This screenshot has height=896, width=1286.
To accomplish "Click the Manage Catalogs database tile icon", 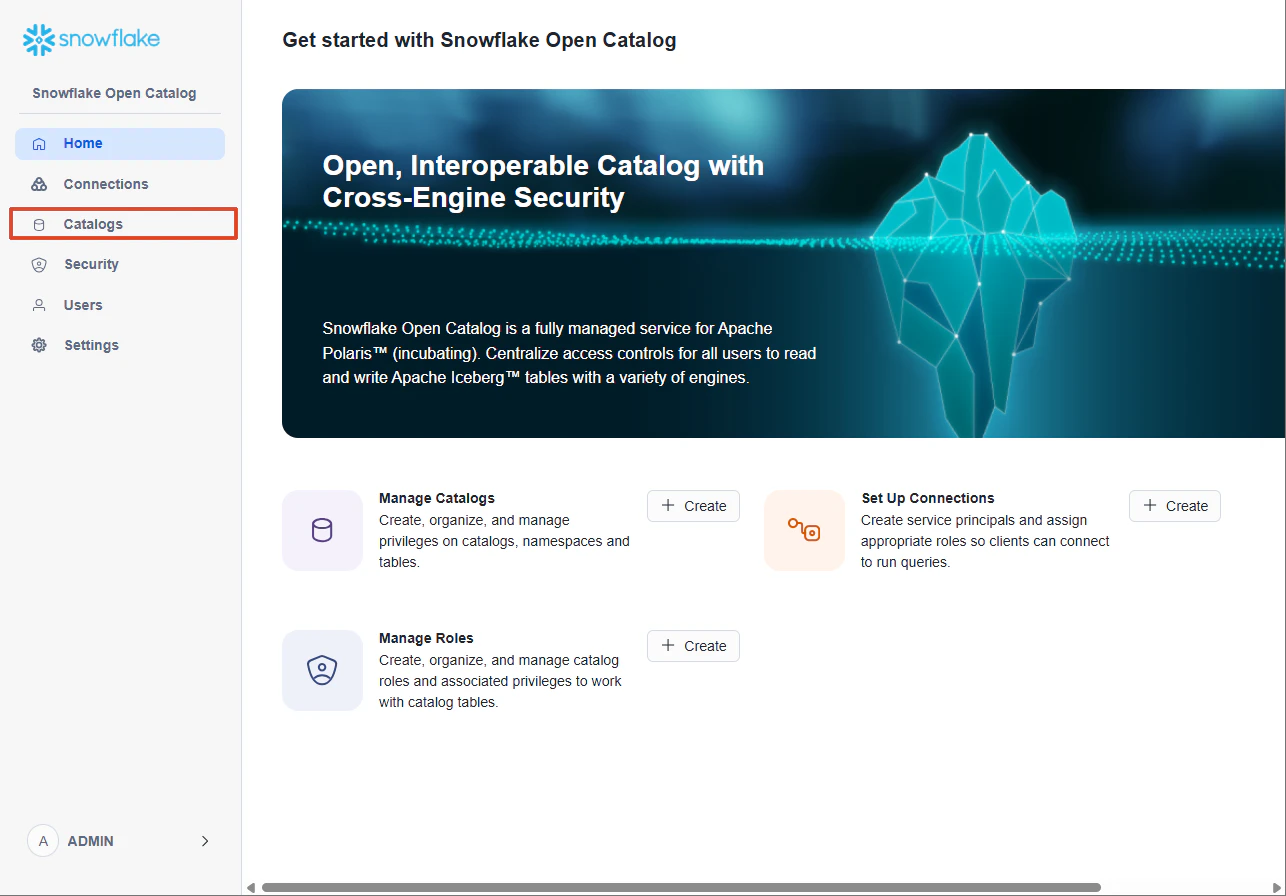I will tap(322, 530).
